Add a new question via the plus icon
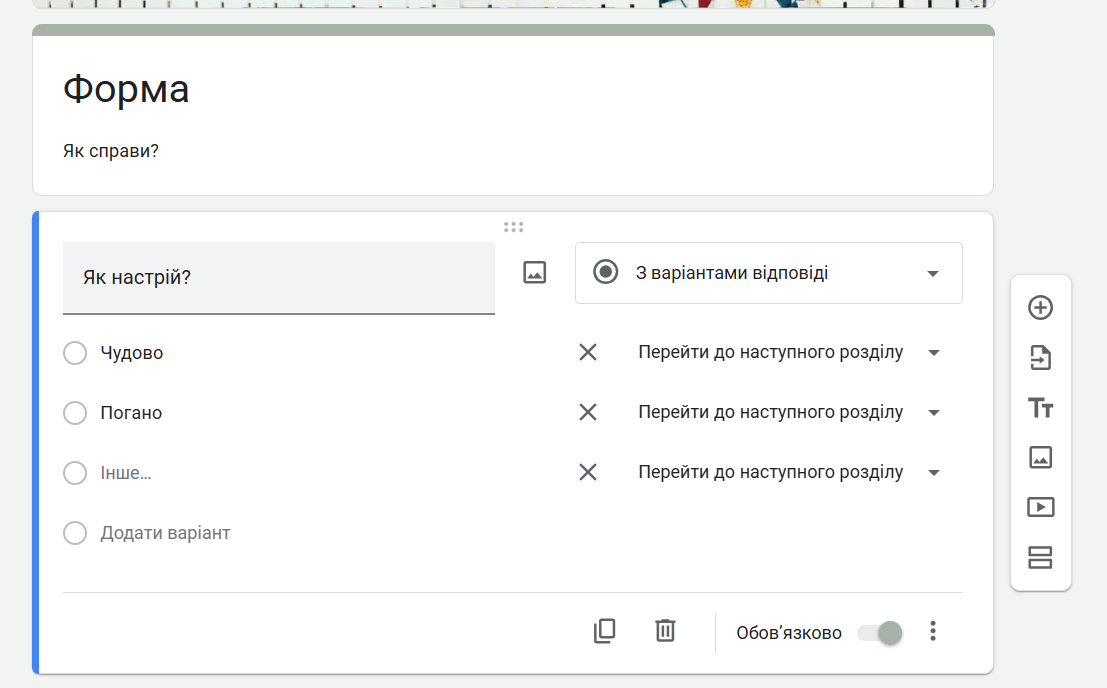1107x688 pixels. pyautogui.click(x=1040, y=308)
